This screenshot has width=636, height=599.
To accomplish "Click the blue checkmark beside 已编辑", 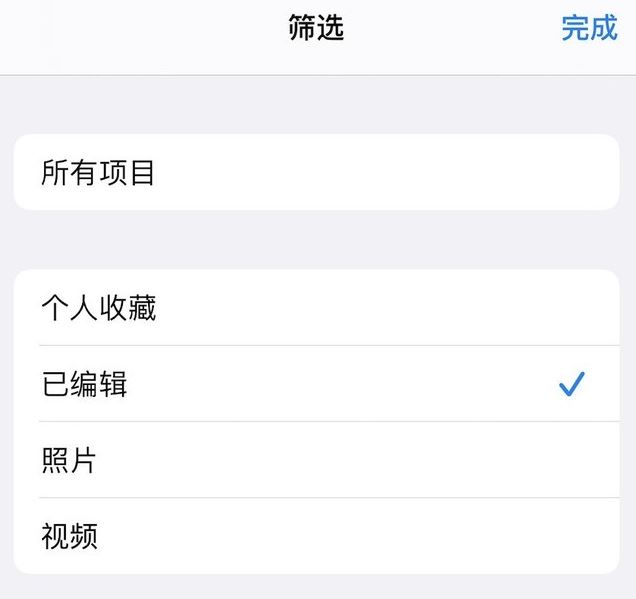I will click(572, 384).
